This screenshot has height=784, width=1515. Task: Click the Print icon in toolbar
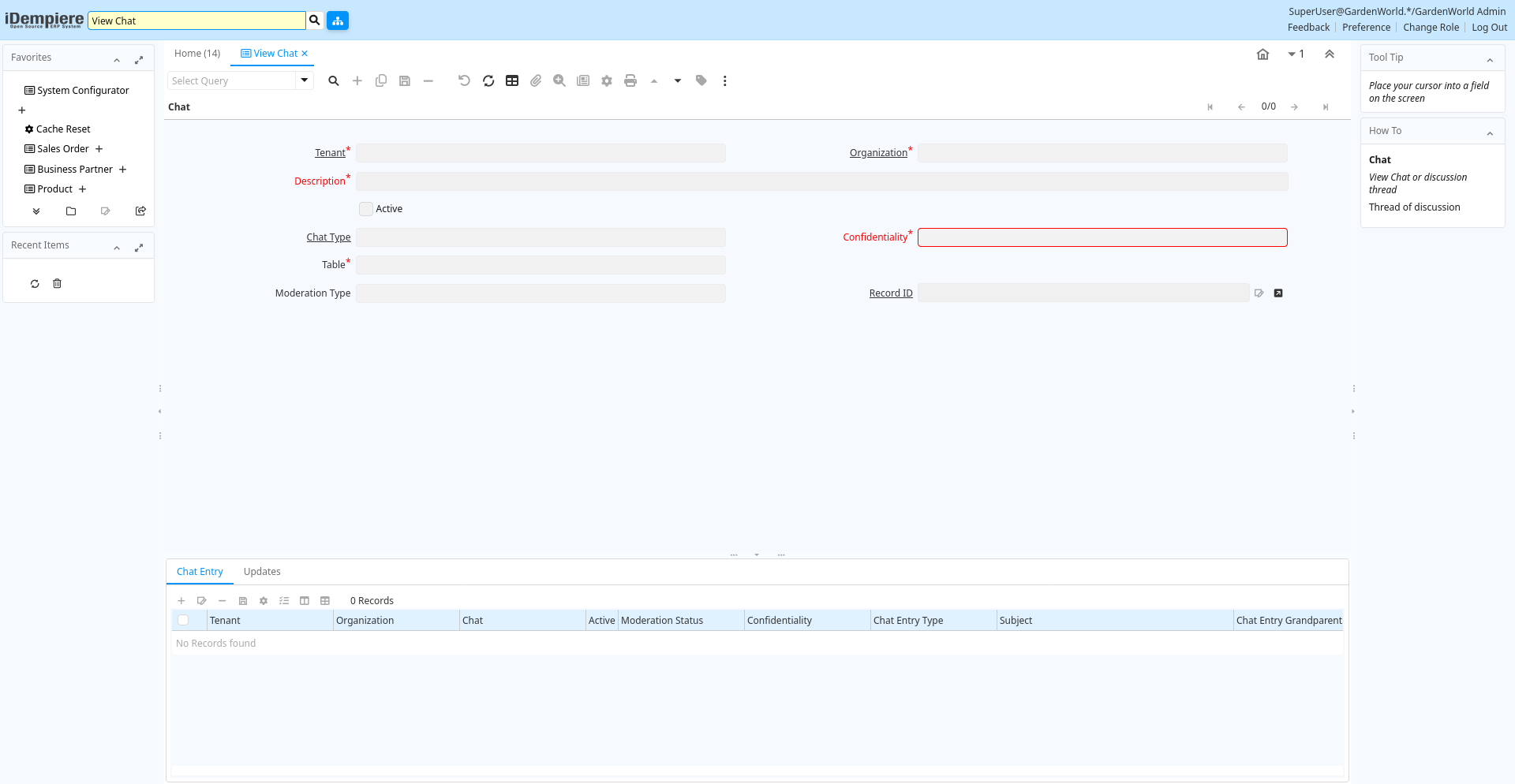[630, 80]
